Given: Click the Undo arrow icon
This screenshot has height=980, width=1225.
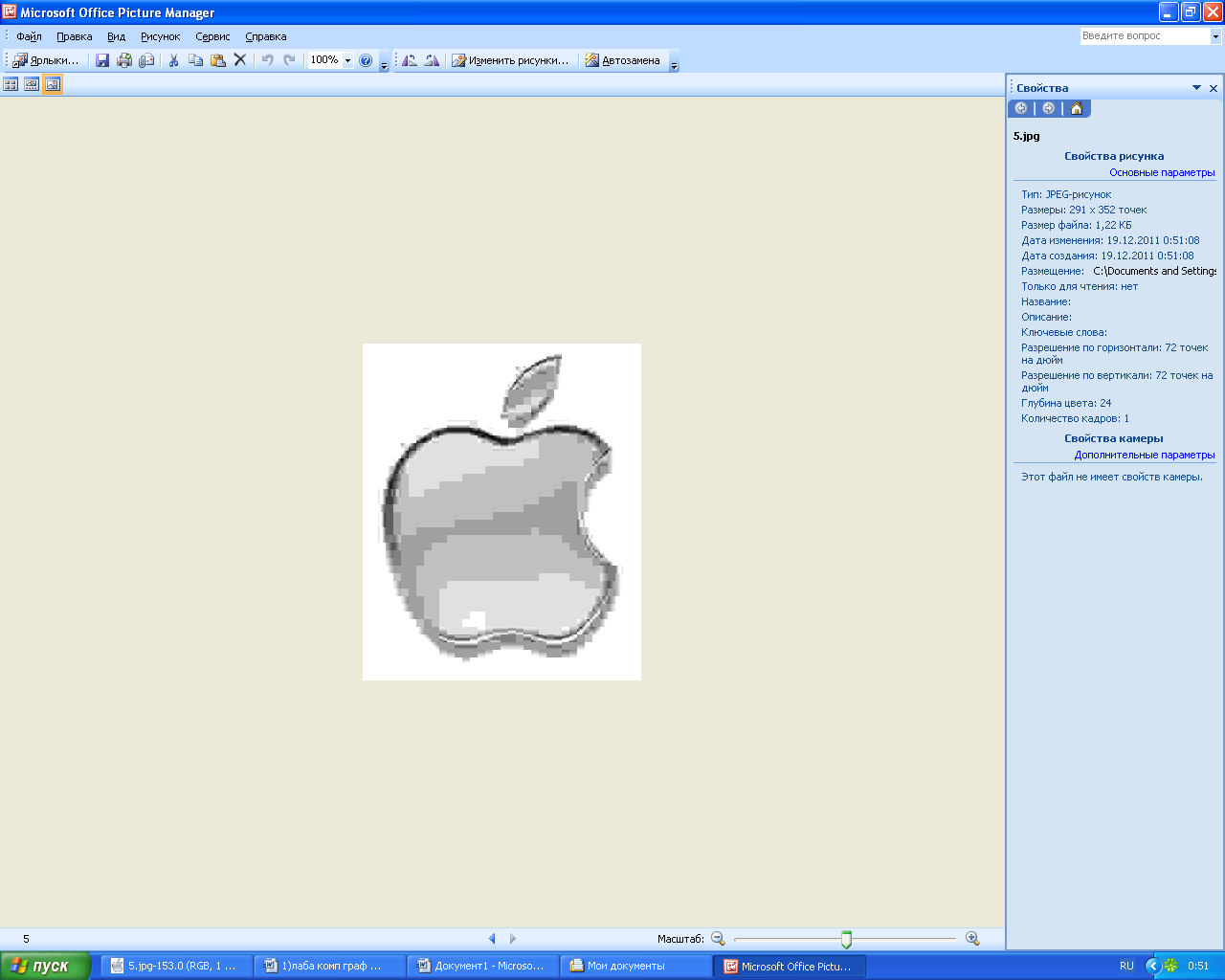Looking at the screenshot, I should click(268, 60).
